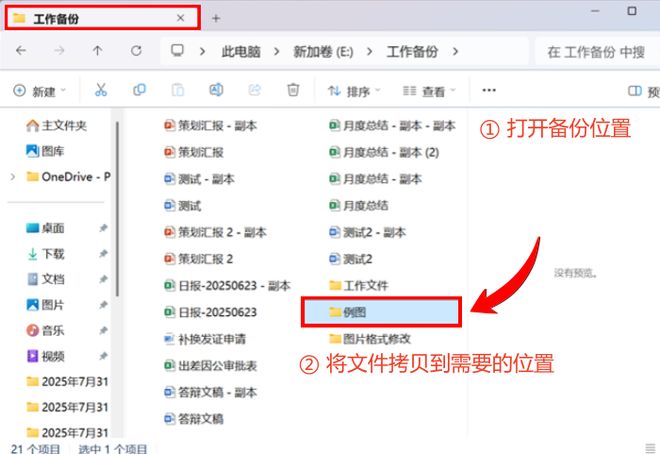Open 文档 in the sidebar
660x454 pixels.
coord(45,279)
